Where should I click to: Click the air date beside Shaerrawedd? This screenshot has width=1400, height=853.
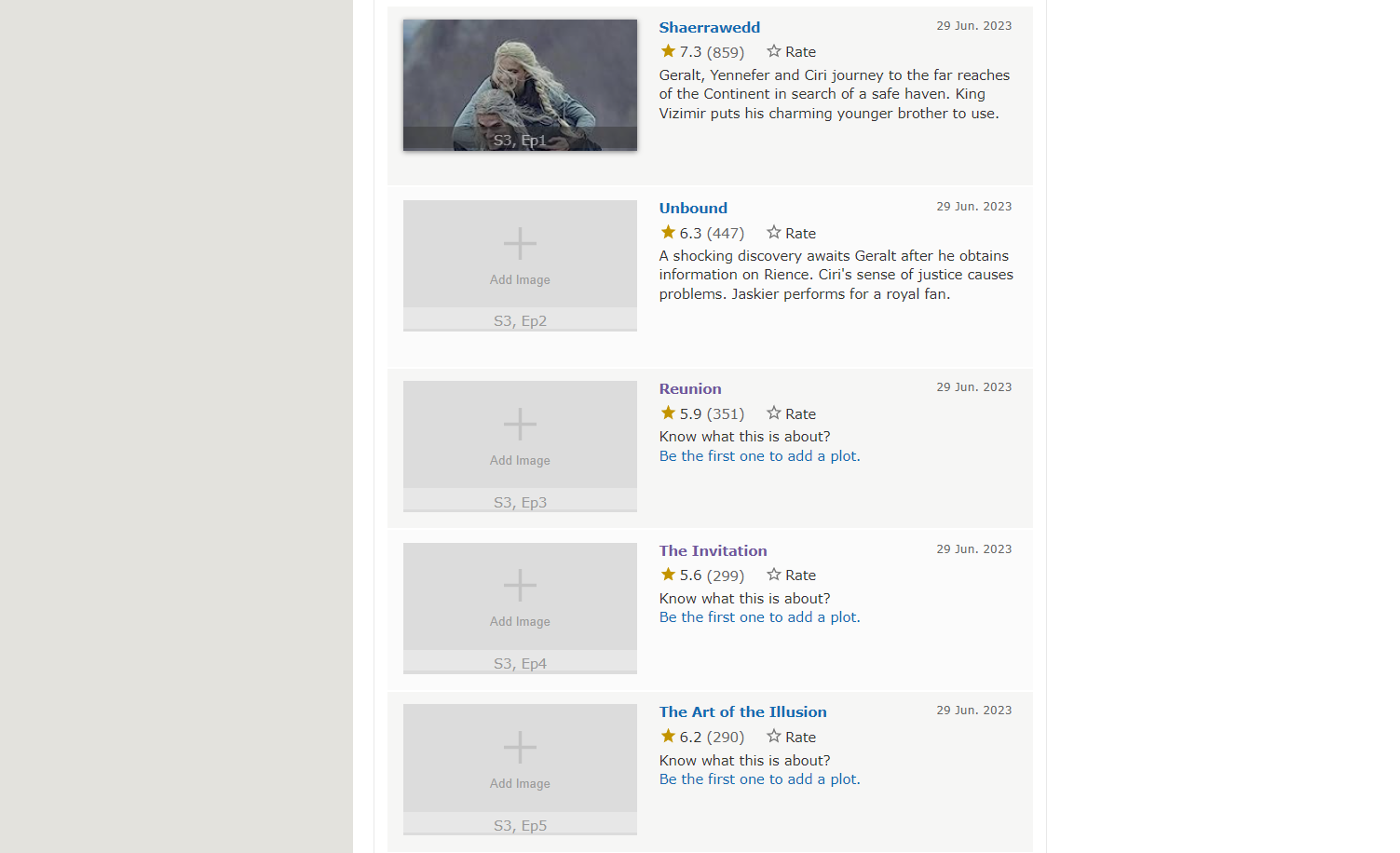(974, 26)
